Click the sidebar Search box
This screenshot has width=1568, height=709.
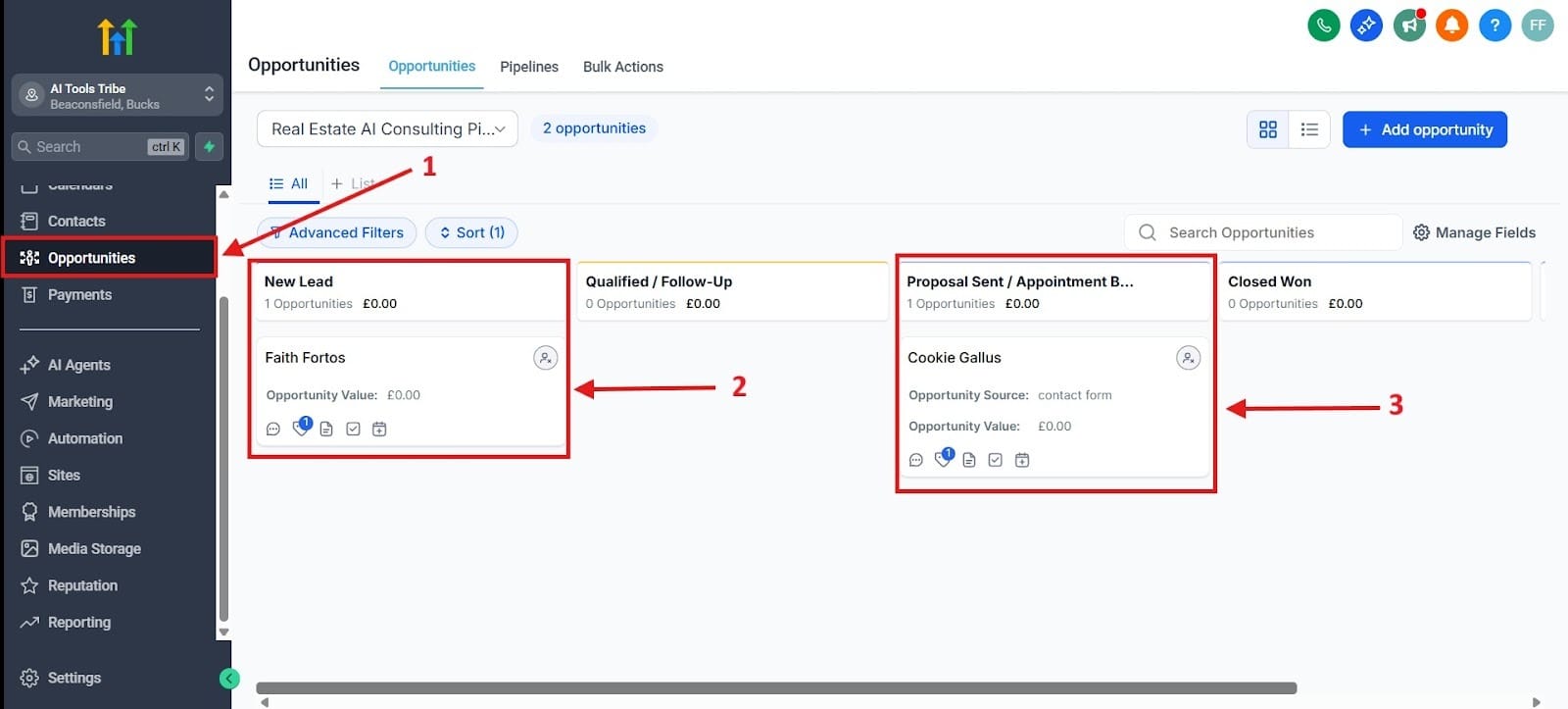click(x=99, y=147)
